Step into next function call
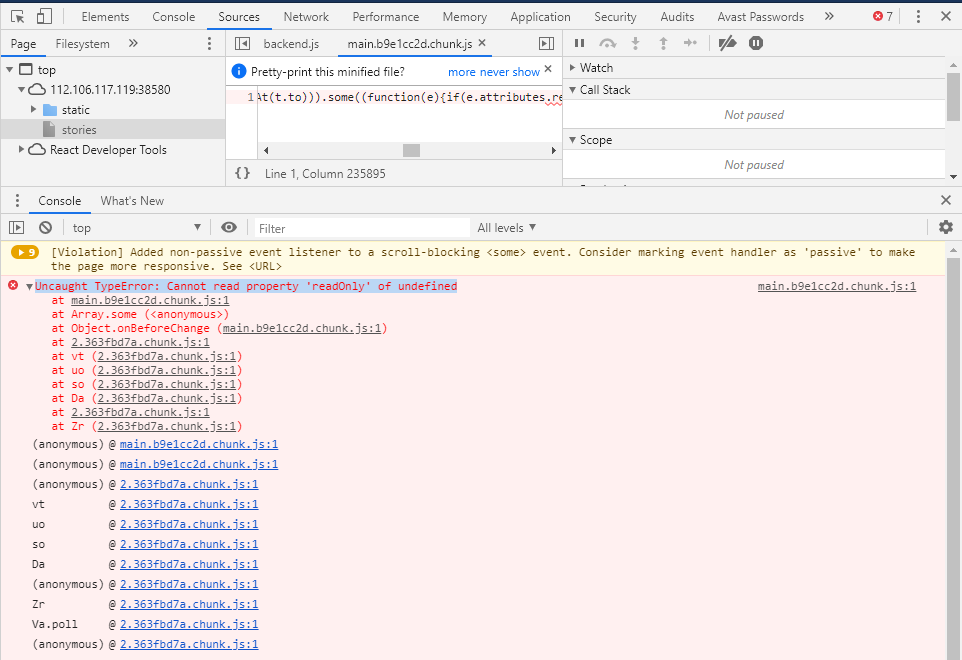962x660 pixels. pos(636,43)
